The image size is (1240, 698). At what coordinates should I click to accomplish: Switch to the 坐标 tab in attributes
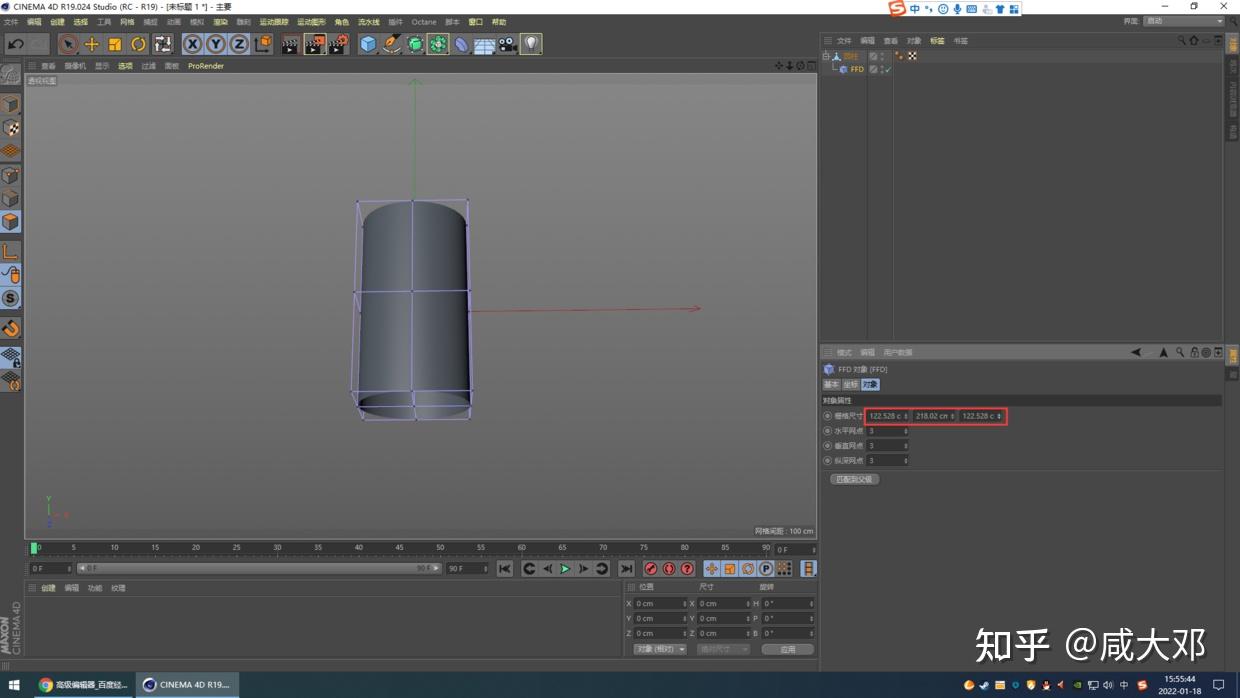coord(850,384)
